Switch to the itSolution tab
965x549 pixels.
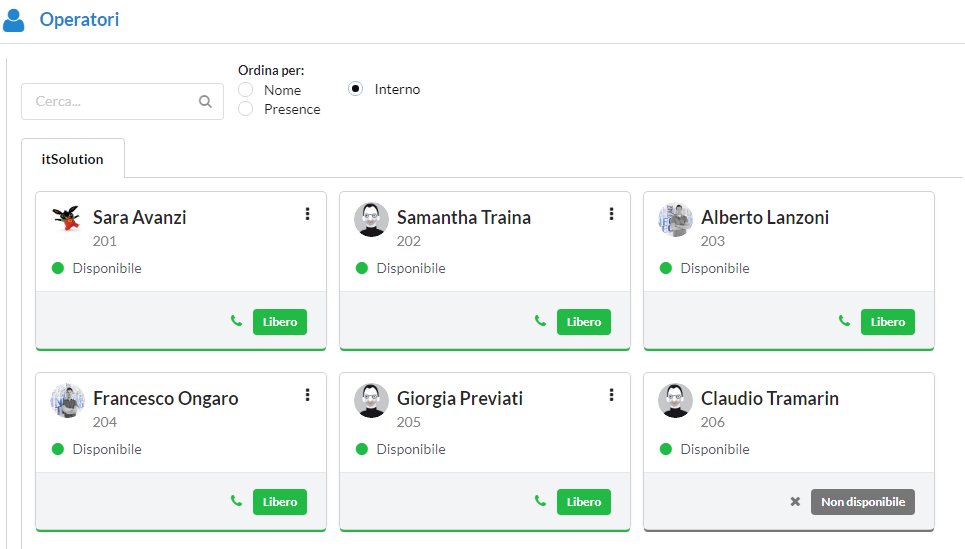[73, 159]
